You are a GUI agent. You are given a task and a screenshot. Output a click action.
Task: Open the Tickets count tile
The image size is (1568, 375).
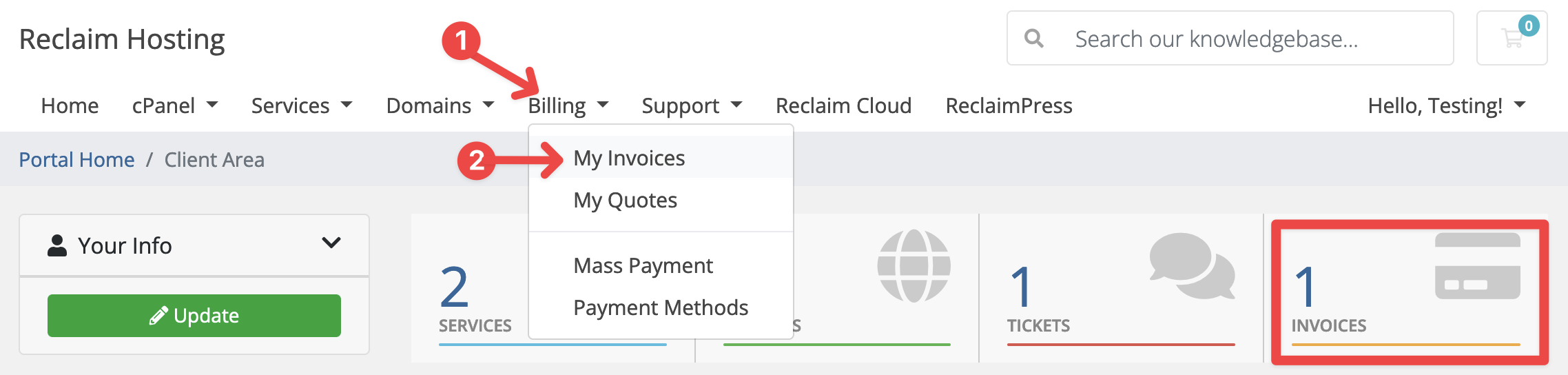[x=1121, y=288]
